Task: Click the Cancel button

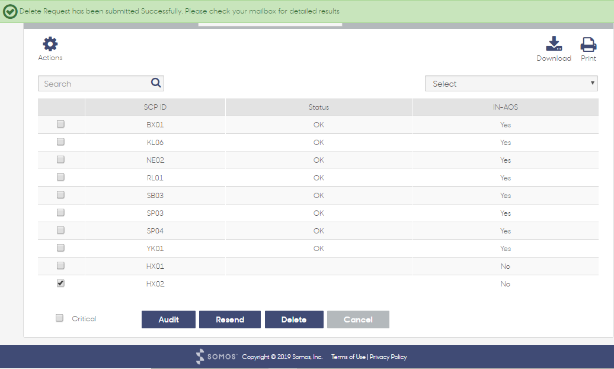Action: pos(358,320)
